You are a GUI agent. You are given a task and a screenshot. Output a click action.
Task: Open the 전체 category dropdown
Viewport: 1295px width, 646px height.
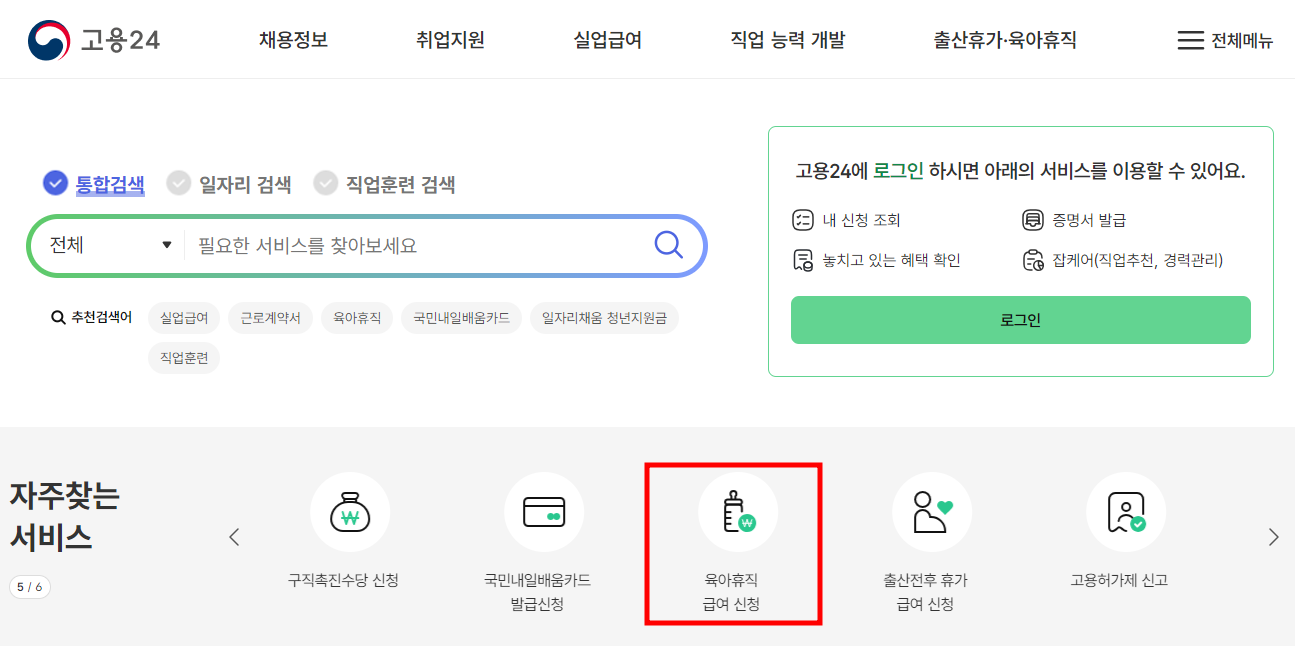[x=110, y=245]
